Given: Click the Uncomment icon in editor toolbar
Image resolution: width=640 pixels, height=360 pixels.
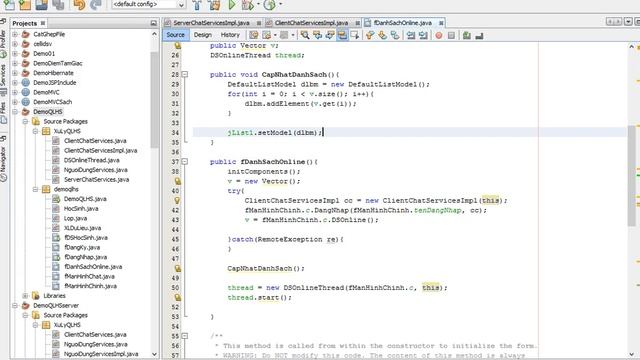Looking at the screenshot, I should [479, 36].
